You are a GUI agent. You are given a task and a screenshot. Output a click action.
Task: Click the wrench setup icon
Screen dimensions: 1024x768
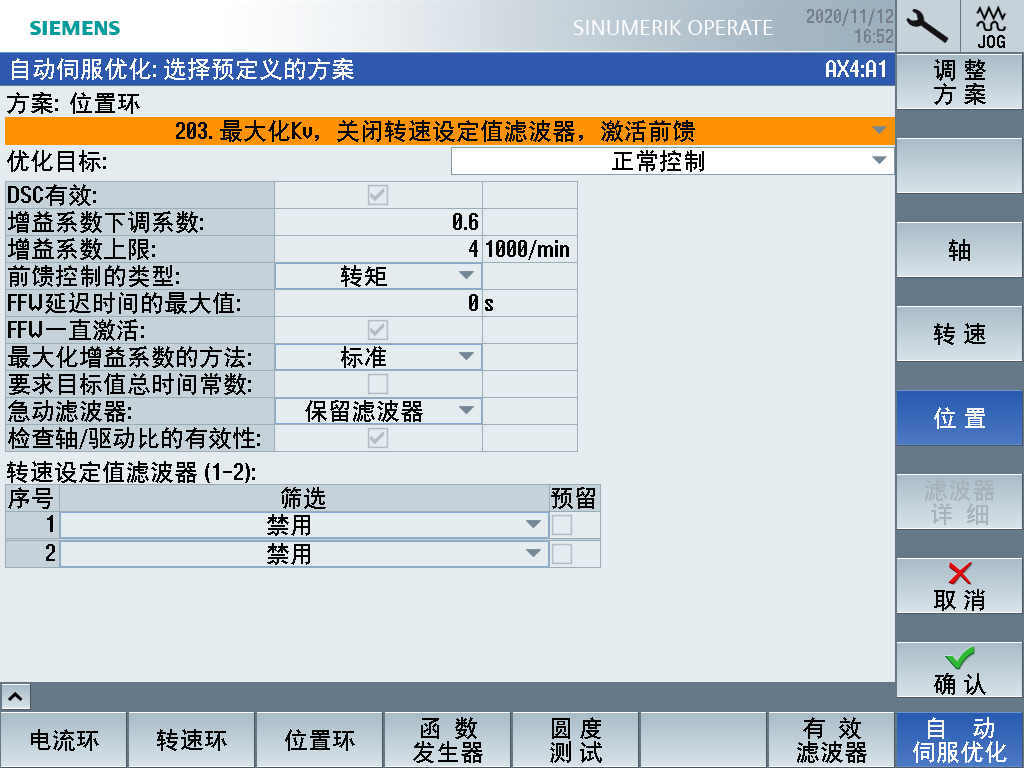point(927,25)
